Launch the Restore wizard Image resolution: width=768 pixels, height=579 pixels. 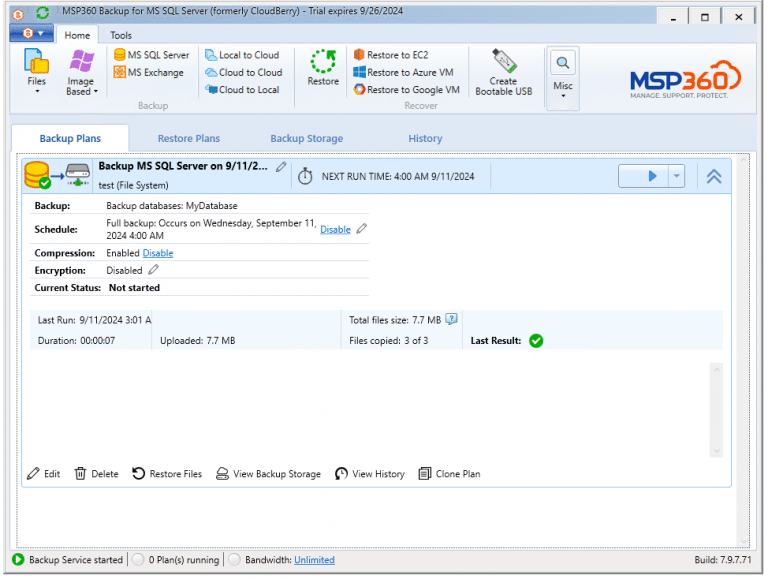click(x=323, y=67)
